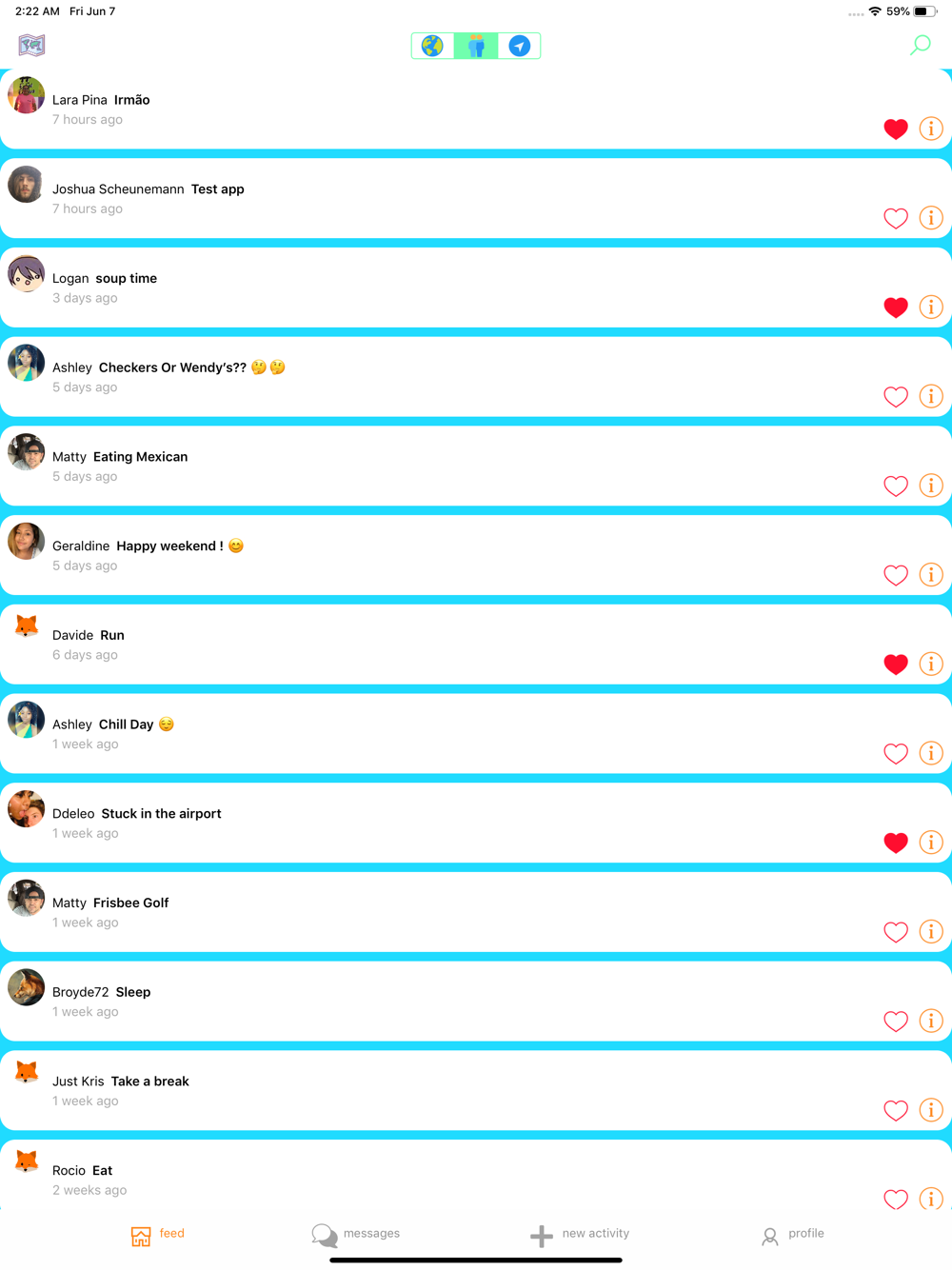Select the globe segment in top filter
This screenshot has height=1270, width=952.
433,46
